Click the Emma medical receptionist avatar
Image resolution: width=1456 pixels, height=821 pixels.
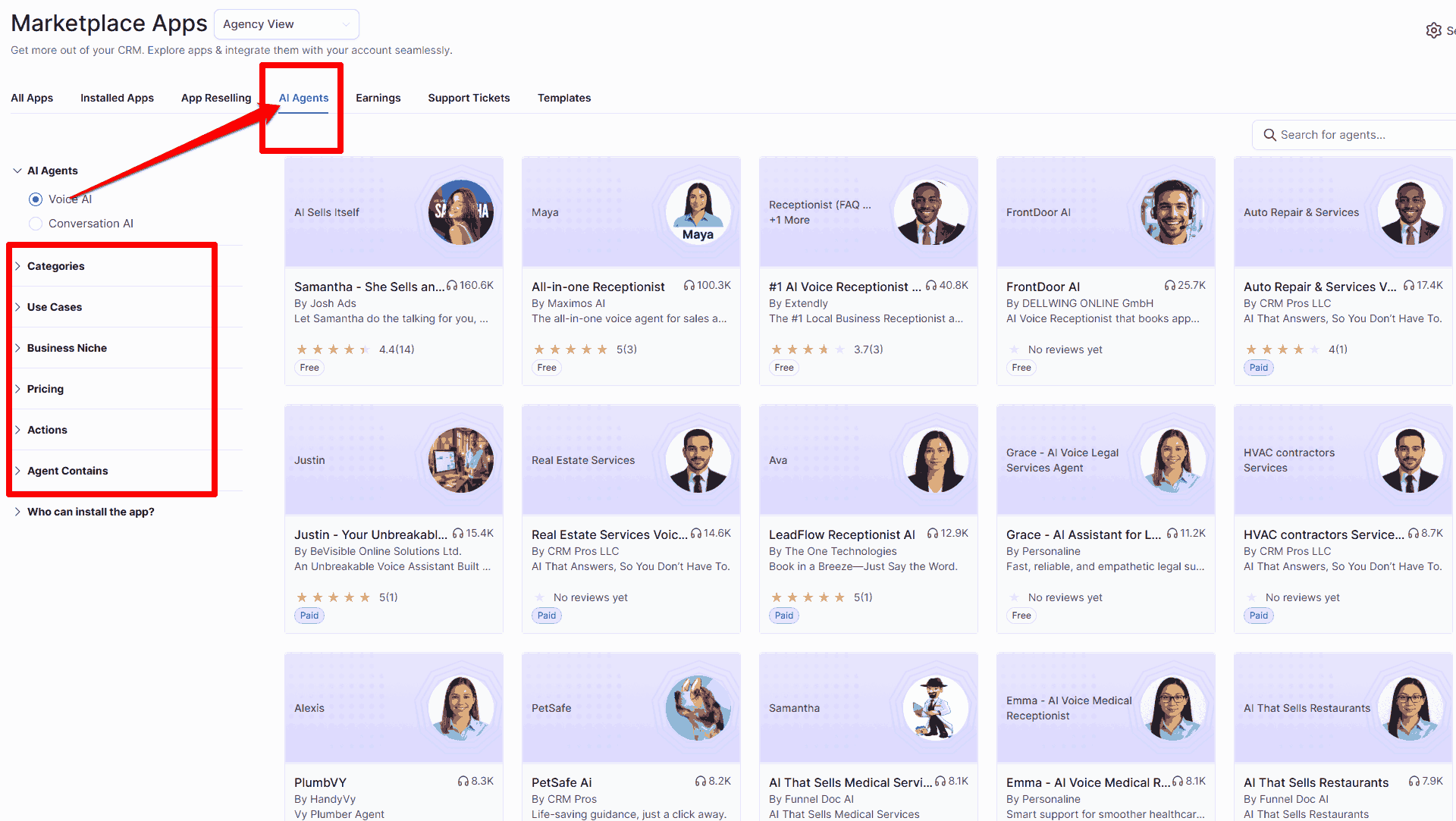pyautogui.click(x=1173, y=708)
